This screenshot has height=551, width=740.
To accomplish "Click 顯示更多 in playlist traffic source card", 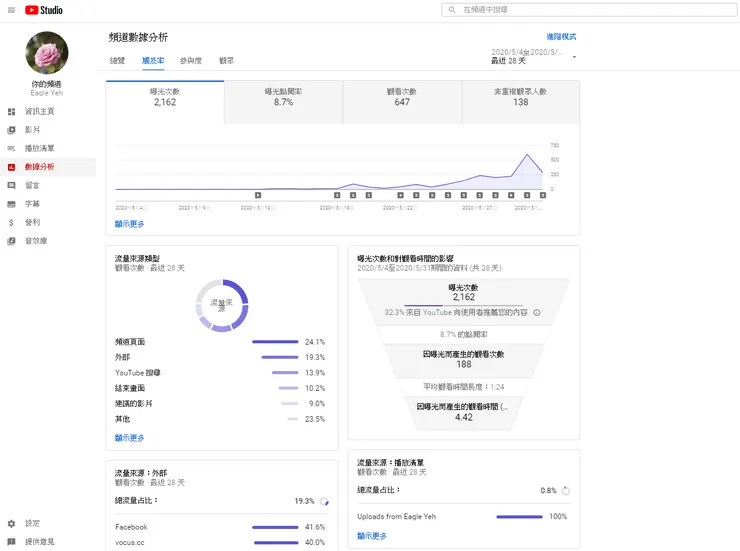I will coord(372,536).
